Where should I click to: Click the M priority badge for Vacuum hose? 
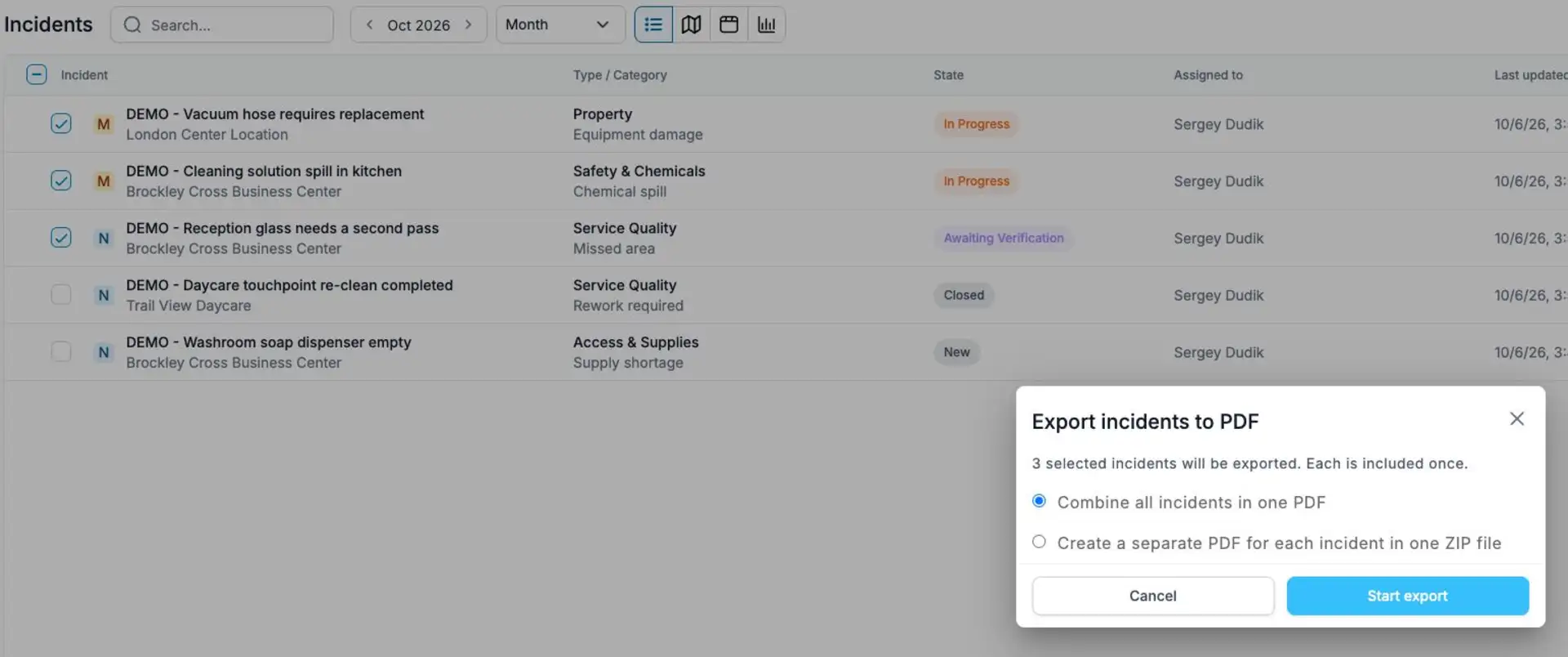(103, 124)
